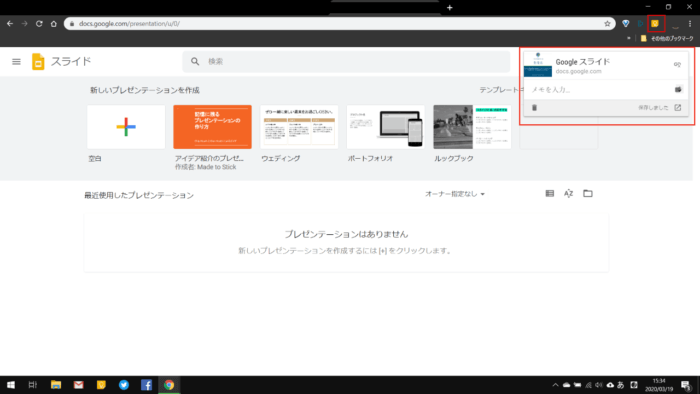Open File Explorer from the taskbar

(x=56, y=385)
